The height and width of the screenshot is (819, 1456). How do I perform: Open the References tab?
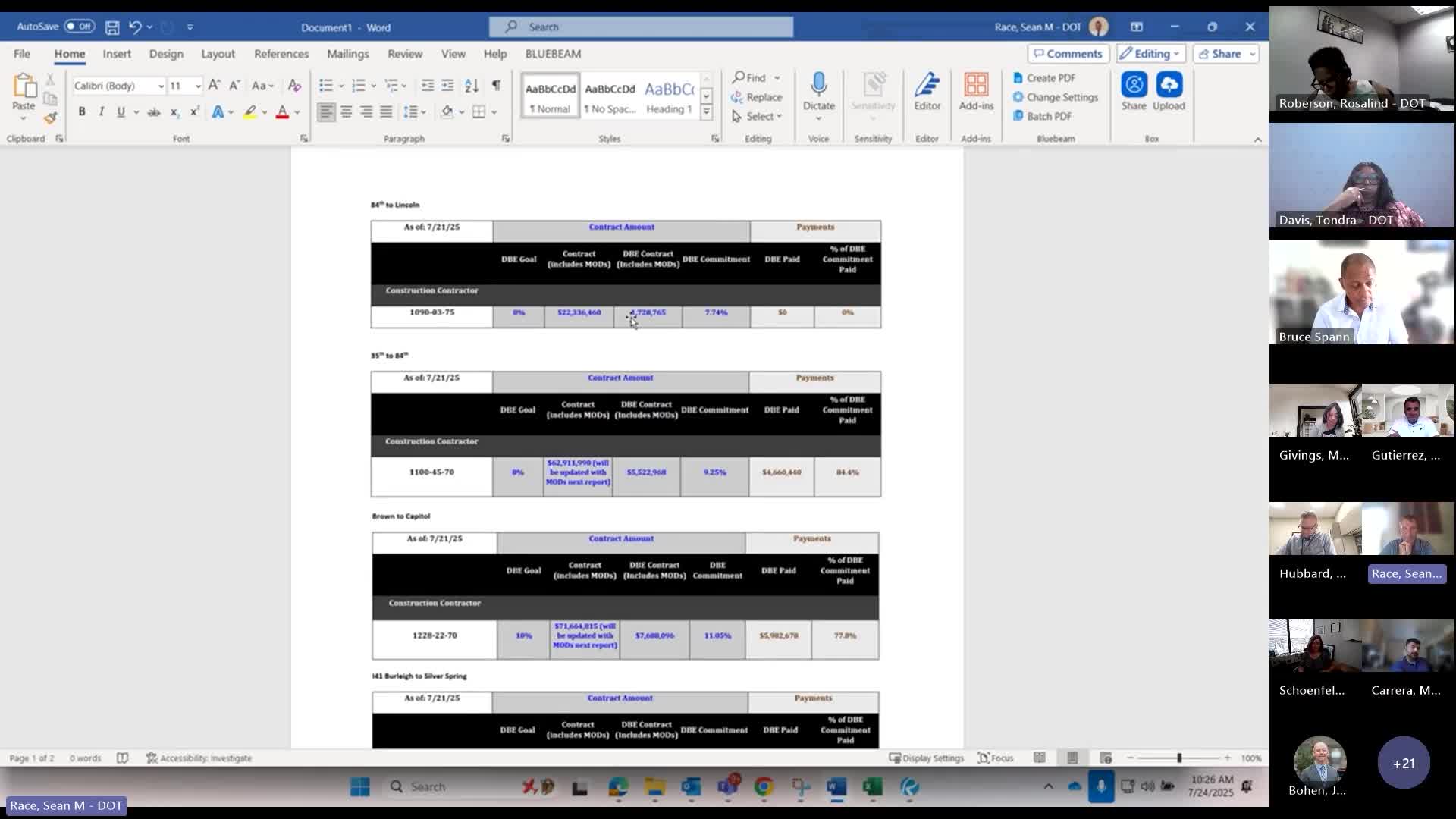(281, 54)
